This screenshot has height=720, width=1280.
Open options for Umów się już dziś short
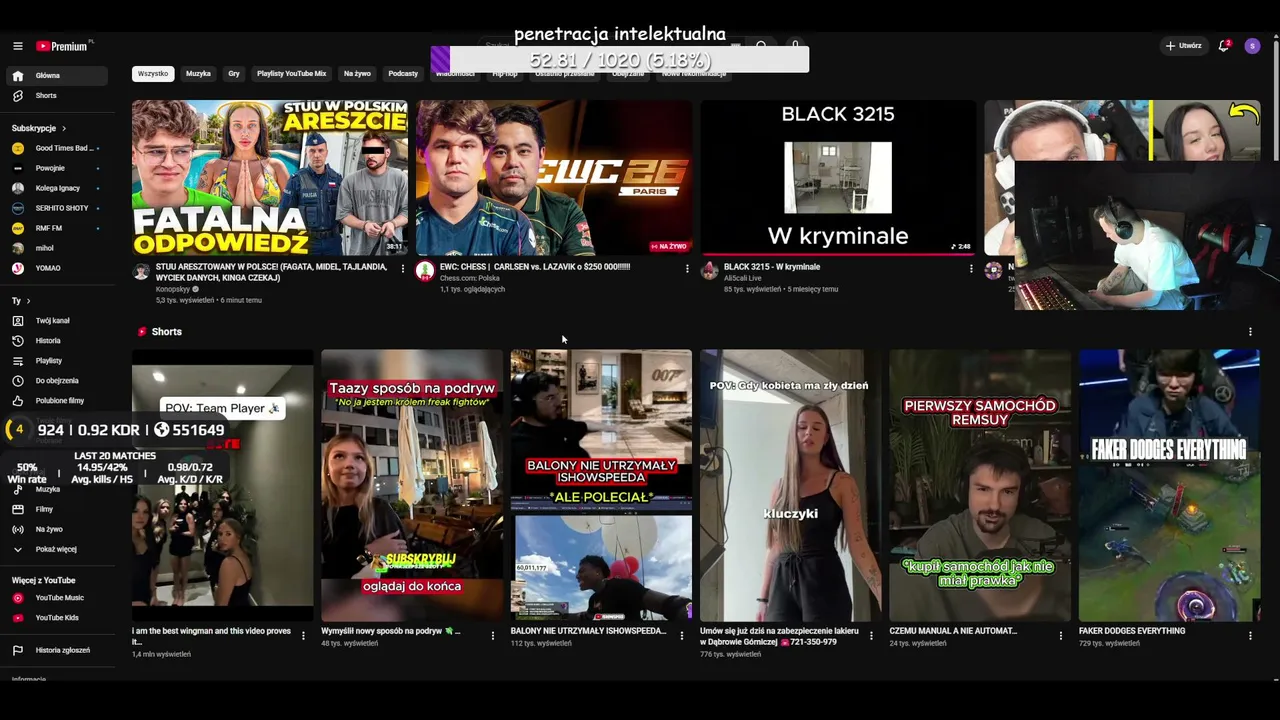pos(871,636)
